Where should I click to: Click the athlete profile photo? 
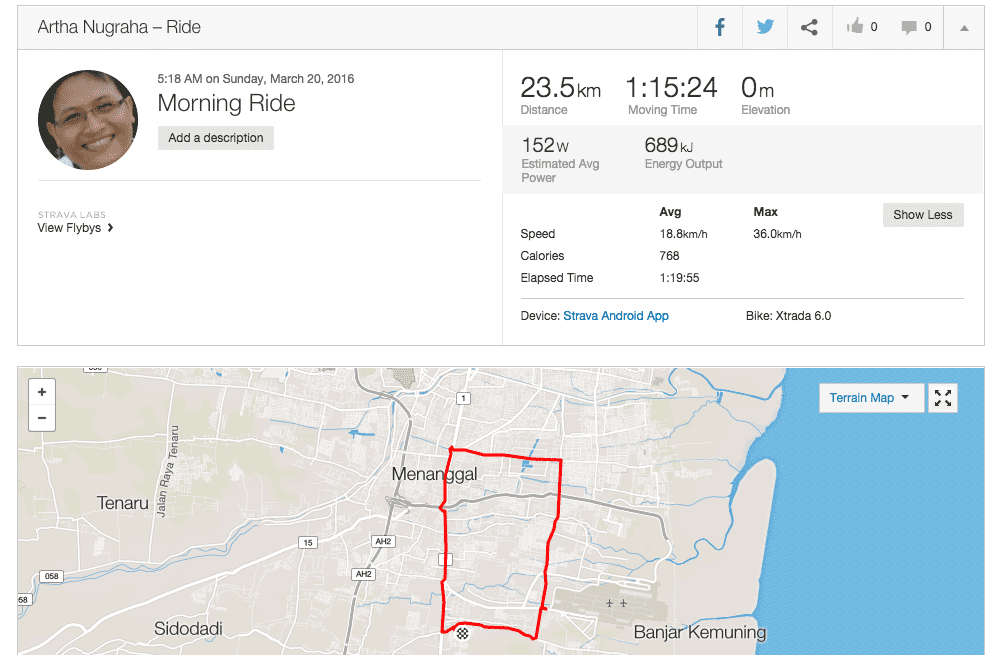point(87,120)
